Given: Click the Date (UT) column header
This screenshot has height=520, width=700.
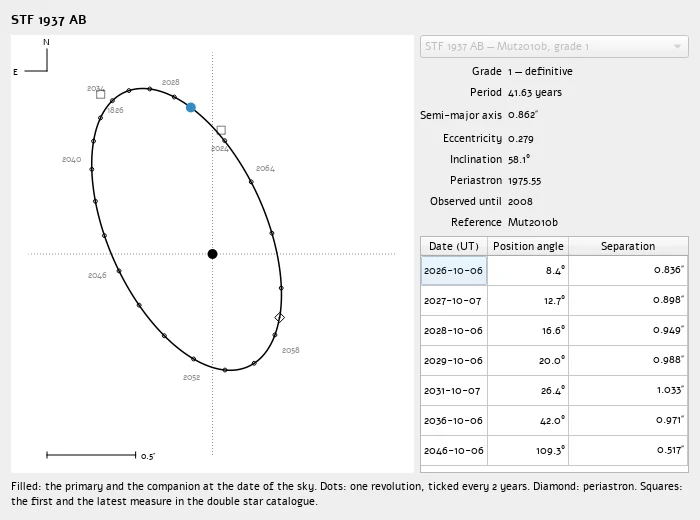Looking at the screenshot, I should (x=454, y=246).
